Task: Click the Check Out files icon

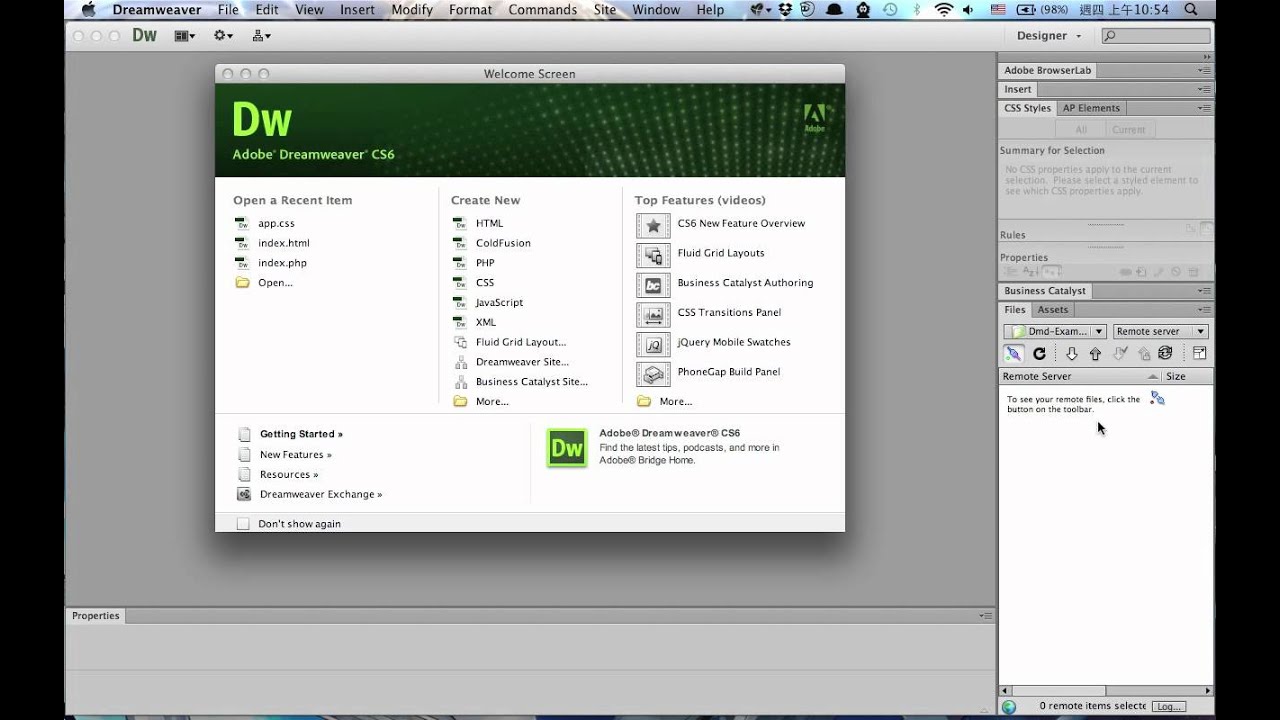Action: (1120, 354)
